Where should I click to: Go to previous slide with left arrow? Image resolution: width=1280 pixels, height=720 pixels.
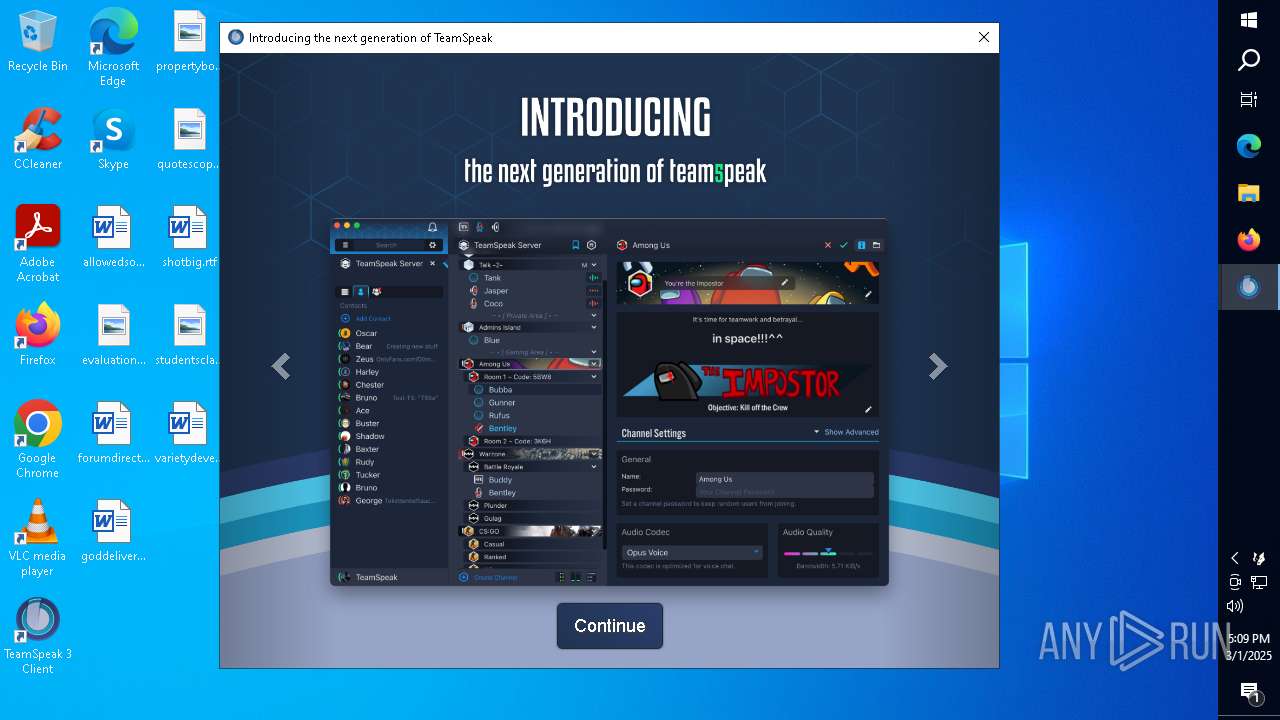click(281, 367)
